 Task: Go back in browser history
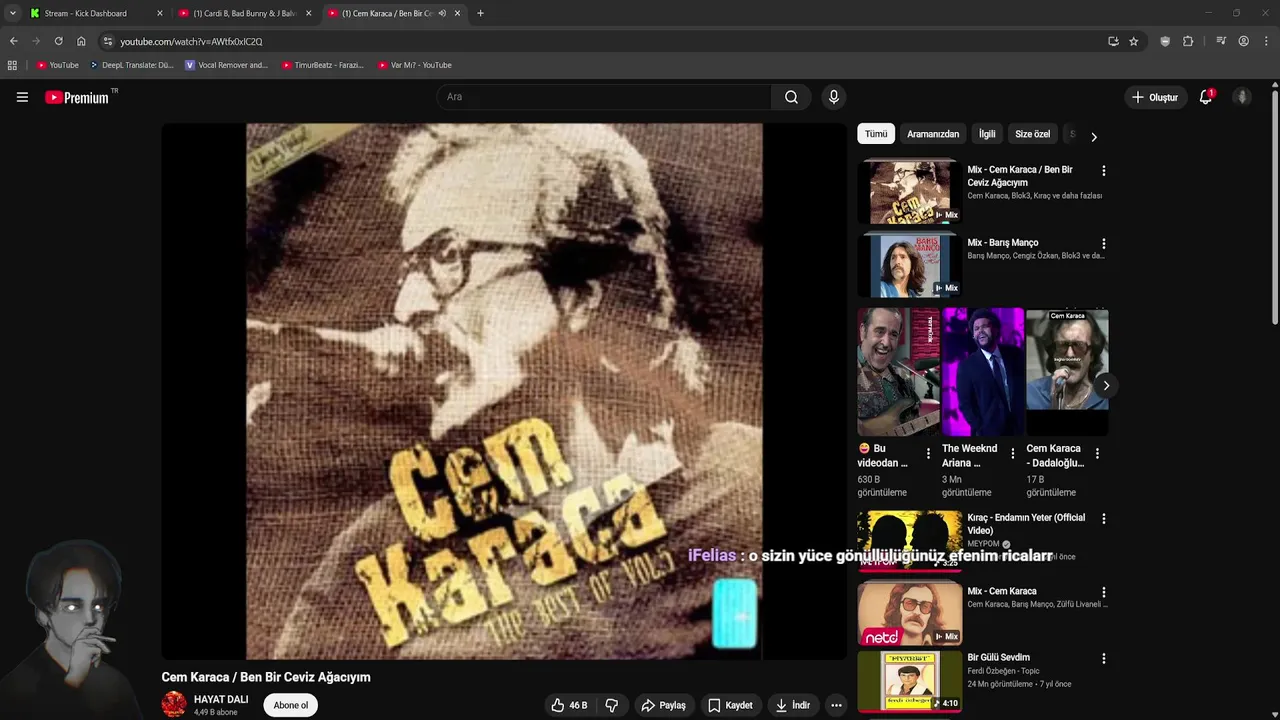[x=13, y=41]
